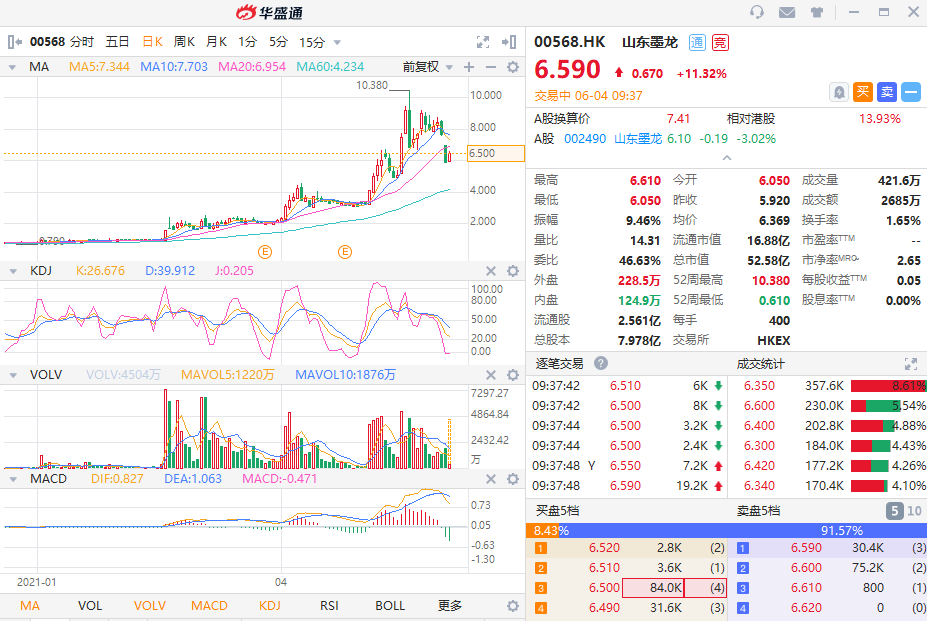Toggle the right quote panel visibility
This screenshot has height=621, width=927.
coord(509,42)
